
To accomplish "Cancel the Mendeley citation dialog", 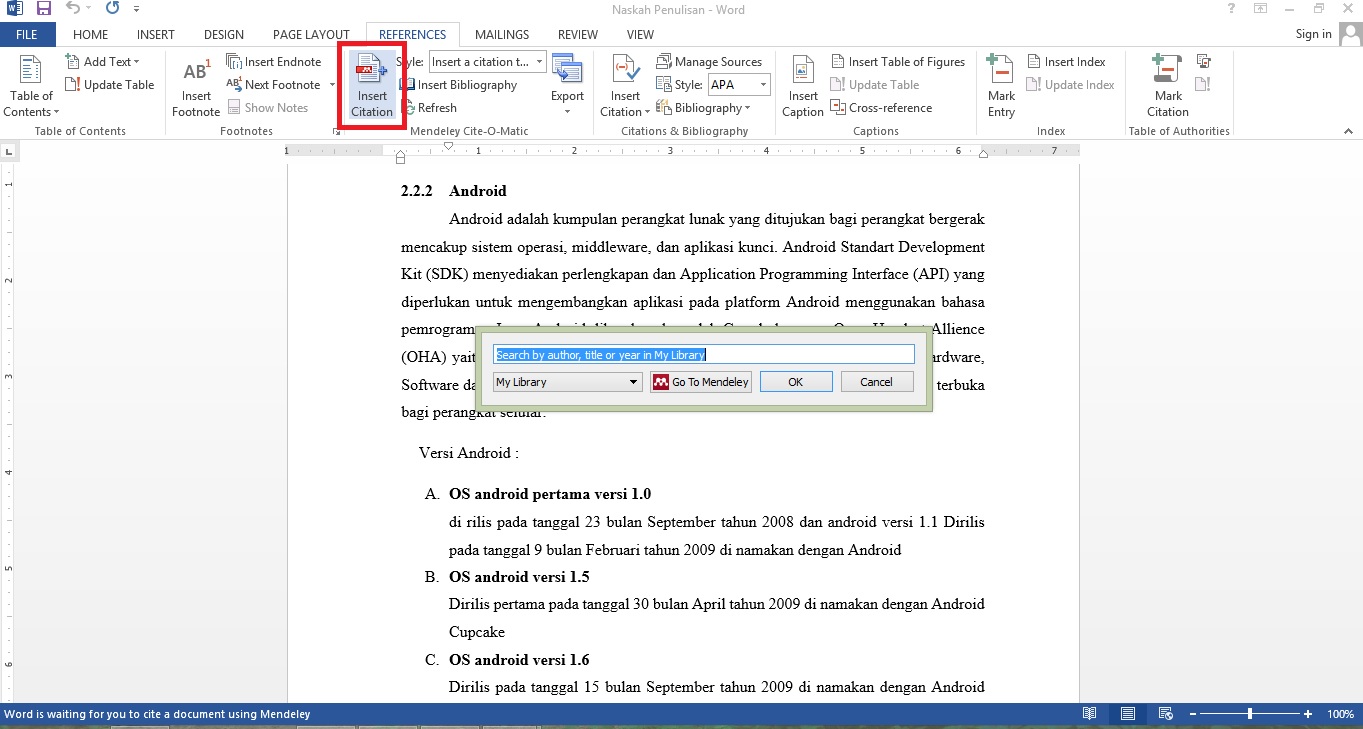I will [x=876, y=382].
